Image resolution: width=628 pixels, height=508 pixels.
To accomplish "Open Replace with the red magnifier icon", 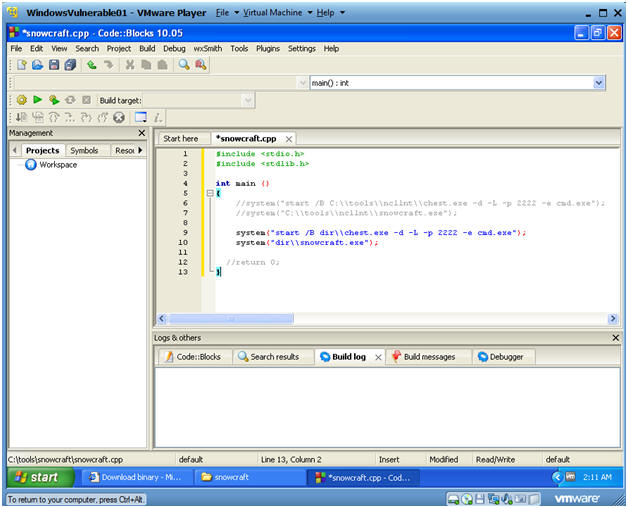I will [201, 65].
